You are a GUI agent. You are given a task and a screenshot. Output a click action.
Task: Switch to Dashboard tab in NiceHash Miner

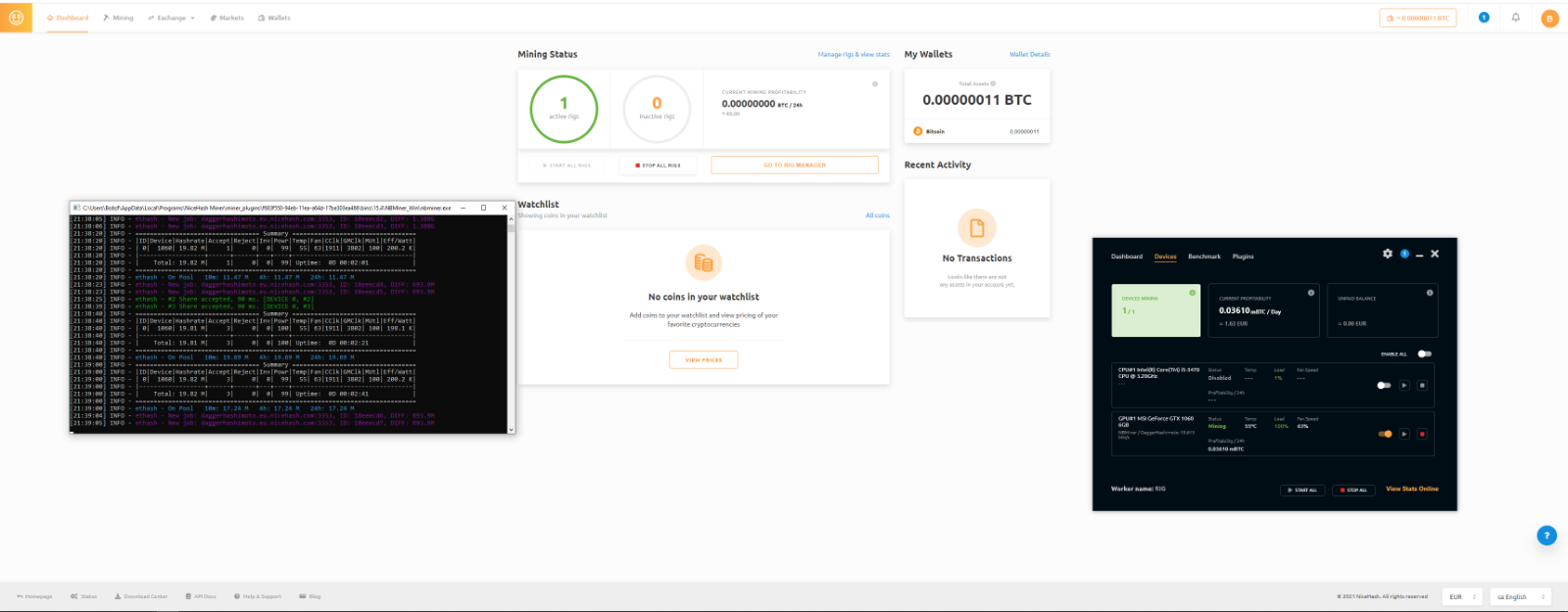tap(1127, 257)
